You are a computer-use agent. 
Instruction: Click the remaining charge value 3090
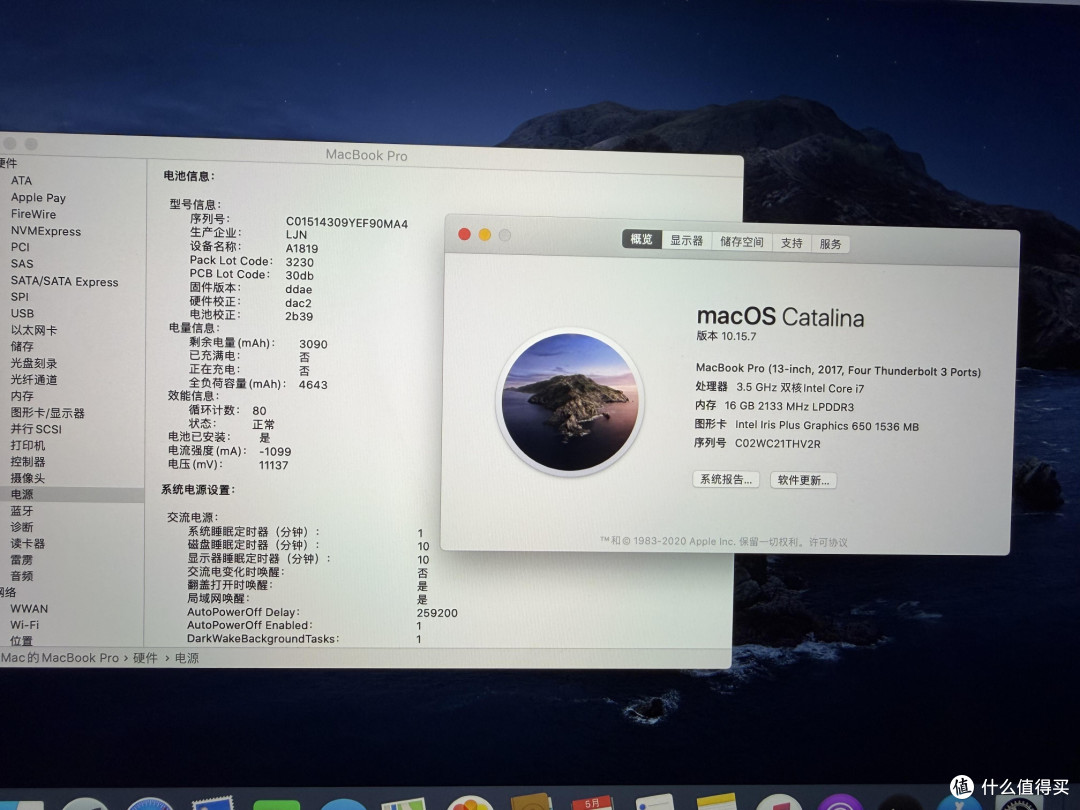[313, 344]
